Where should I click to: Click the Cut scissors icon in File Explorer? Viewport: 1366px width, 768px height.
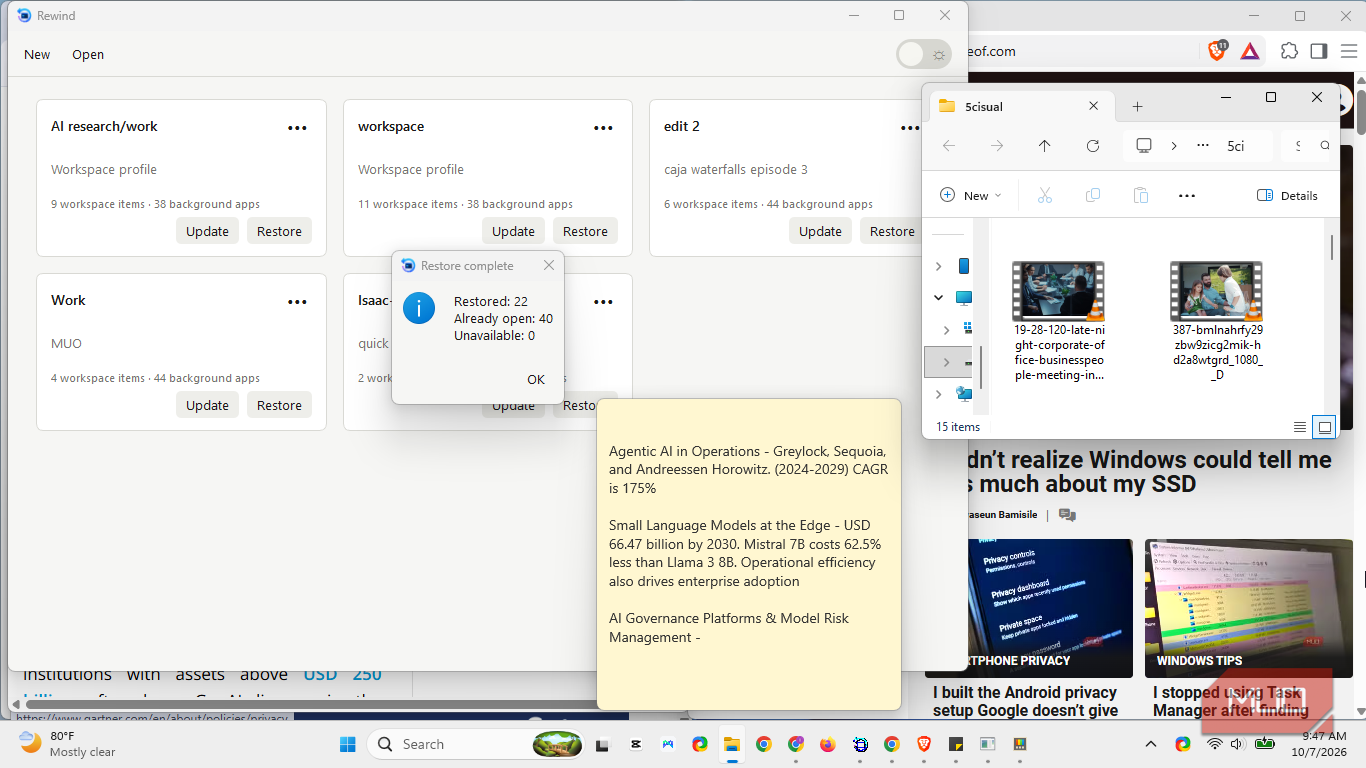pyautogui.click(x=1045, y=195)
